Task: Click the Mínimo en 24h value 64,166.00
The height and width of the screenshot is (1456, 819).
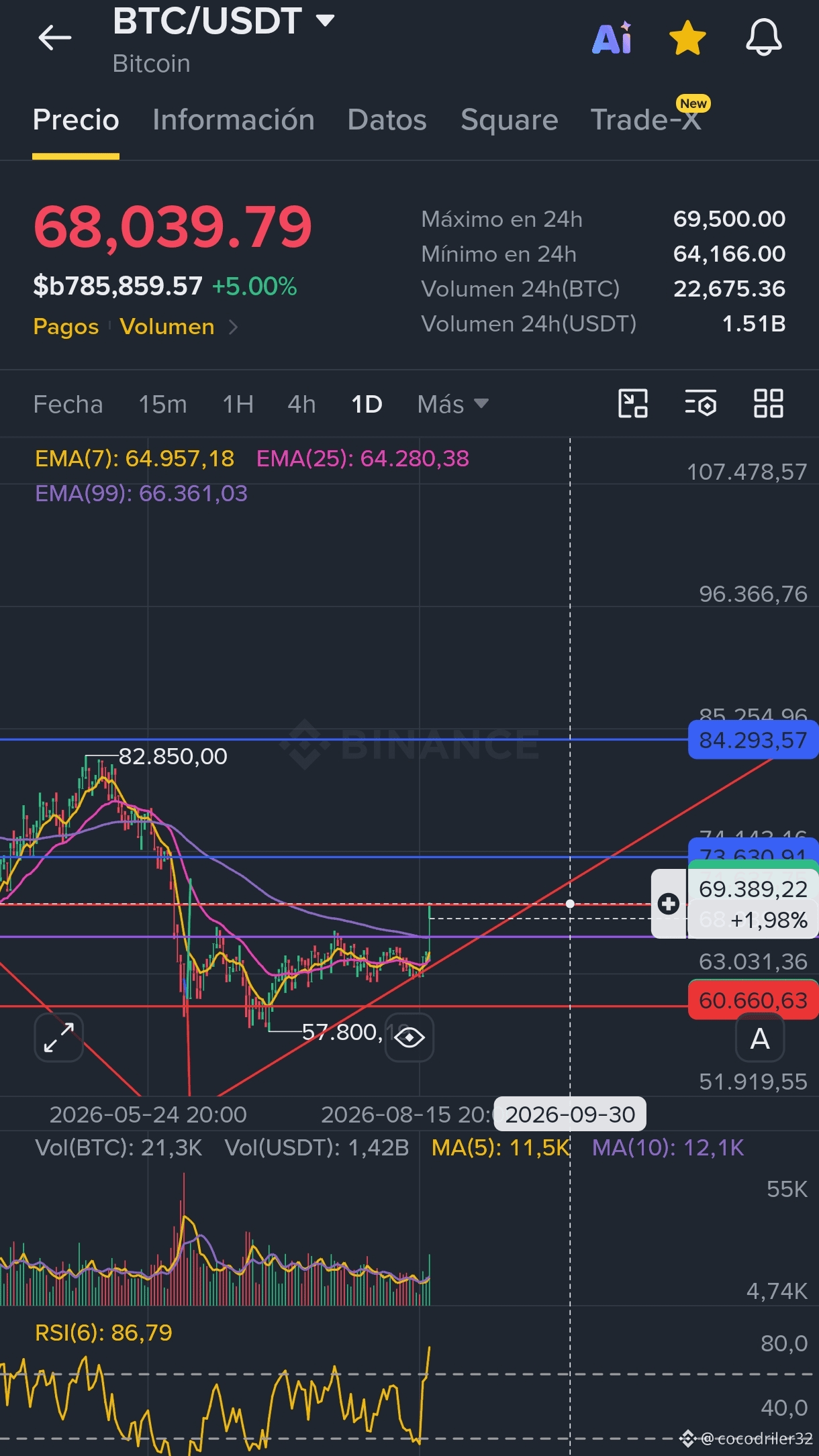Action: pos(729,254)
